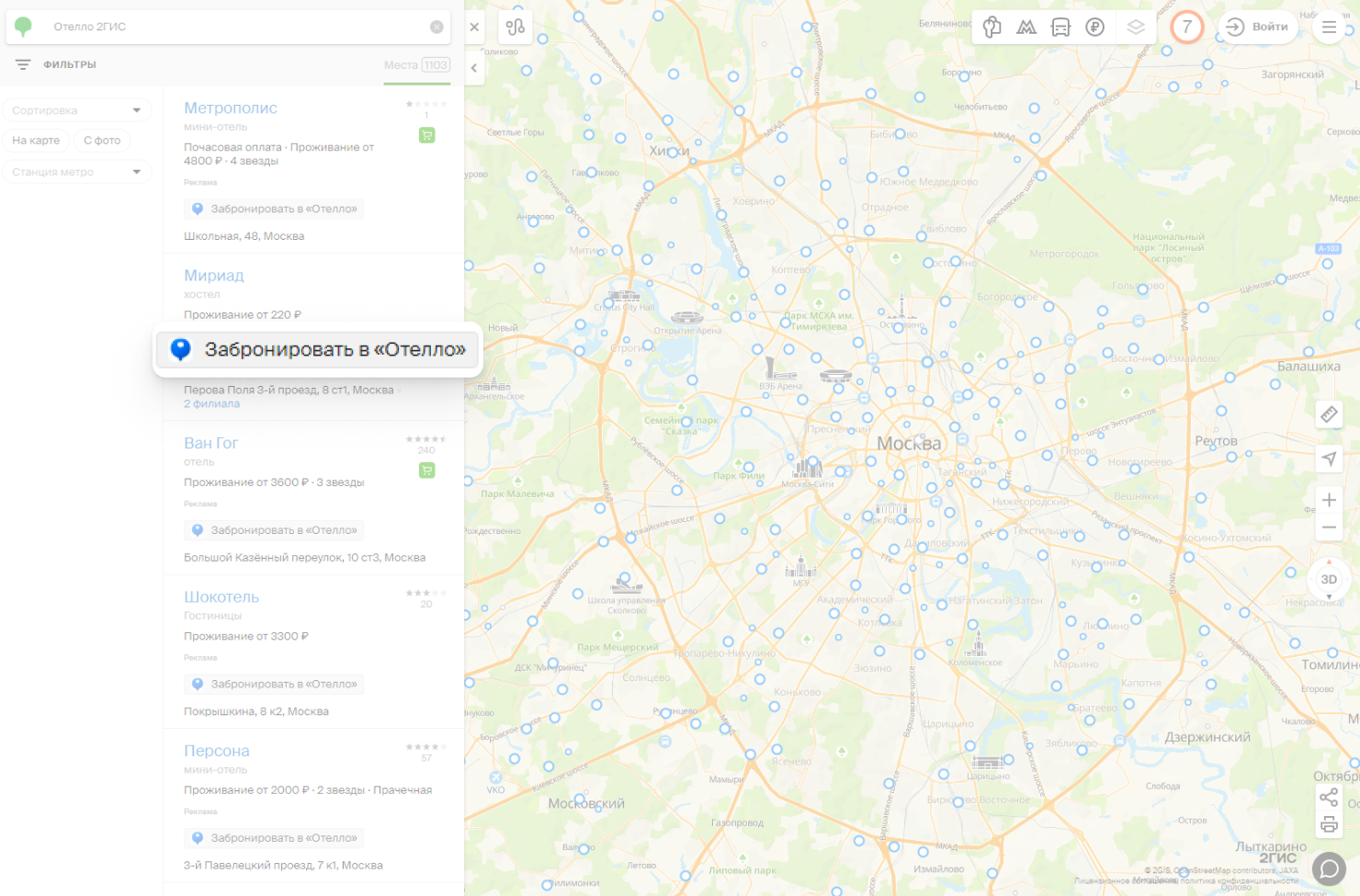Print the current map
Image resolution: width=1360 pixels, height=896 pixels.
(x=1329, y=824)
